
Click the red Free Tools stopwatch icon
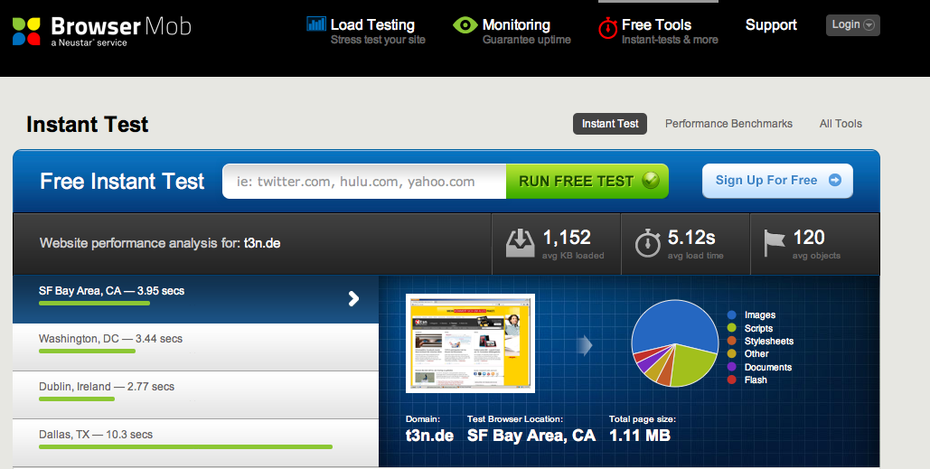607,29
